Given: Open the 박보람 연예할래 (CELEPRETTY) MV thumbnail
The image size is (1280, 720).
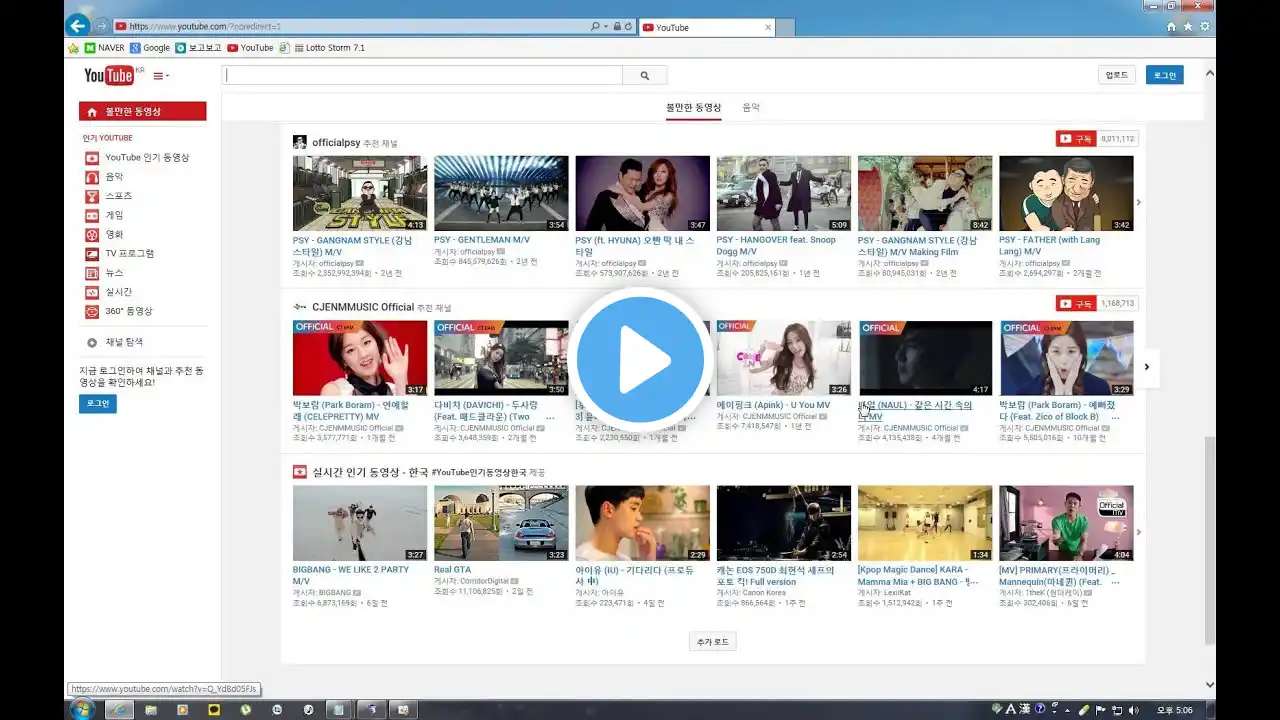Looking at the screenshot, I should coord(360,358).
